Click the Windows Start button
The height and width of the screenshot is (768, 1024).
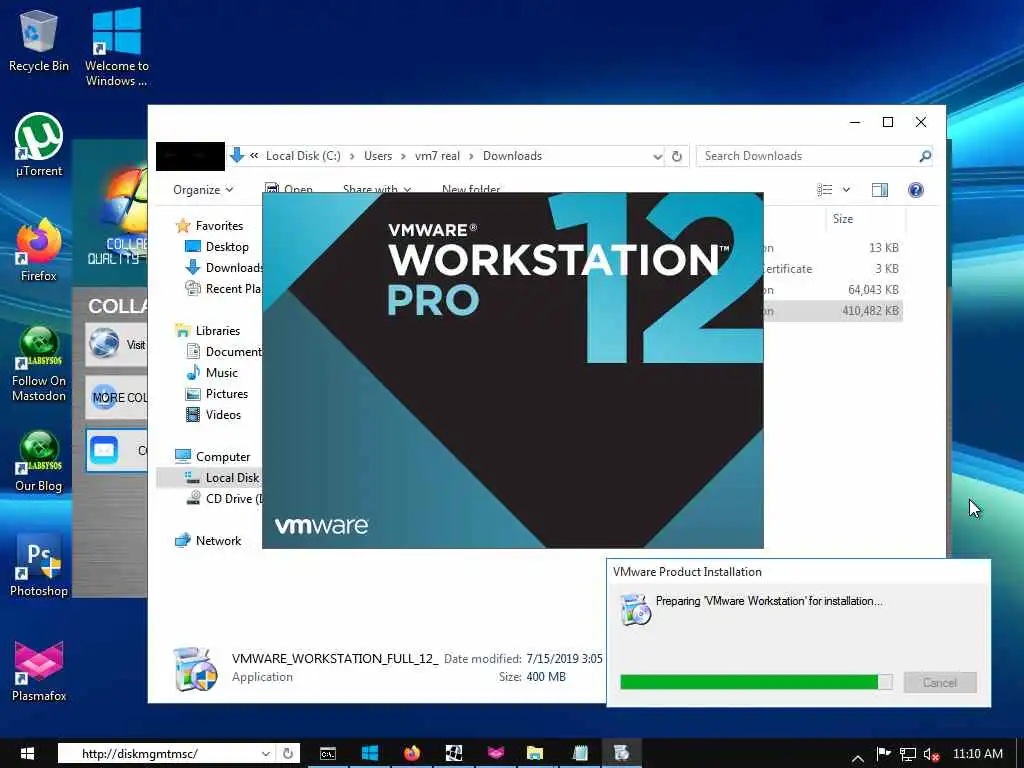point(27,754)
